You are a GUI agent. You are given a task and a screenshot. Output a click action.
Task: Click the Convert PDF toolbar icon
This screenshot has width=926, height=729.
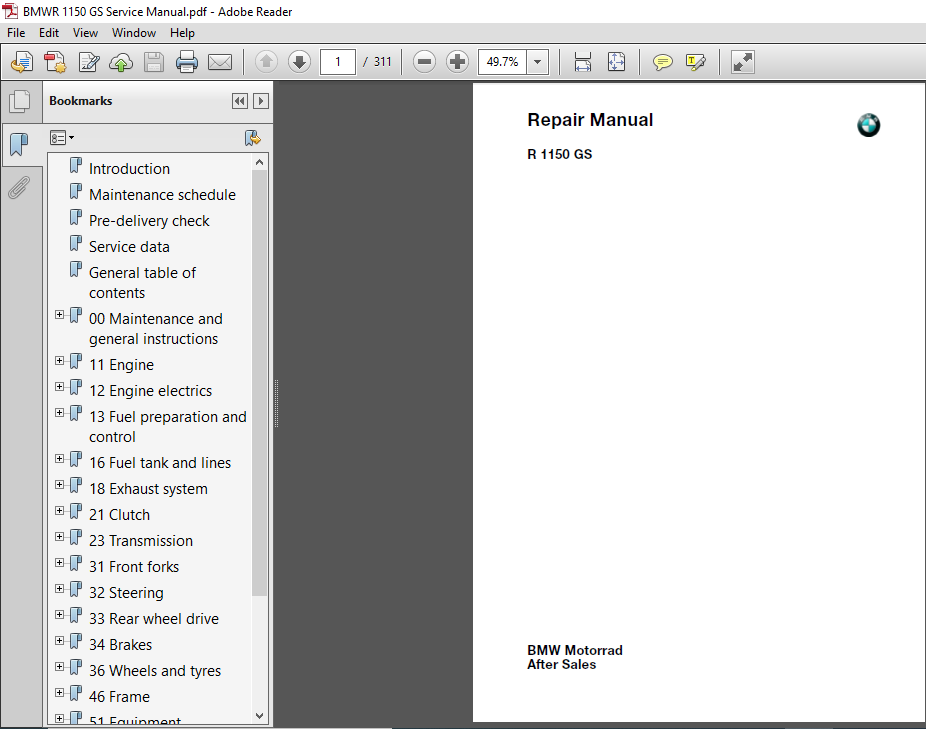[x=55, y=62]
